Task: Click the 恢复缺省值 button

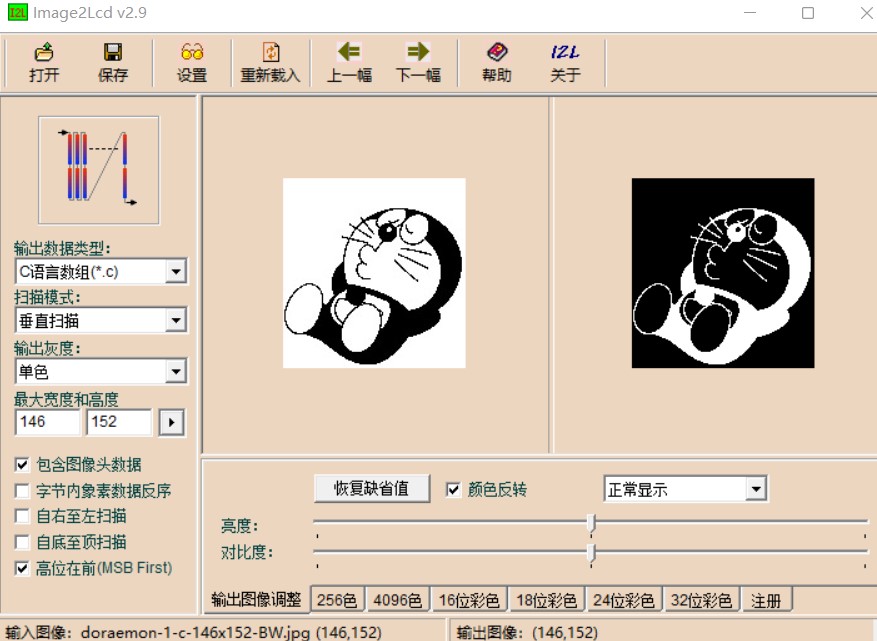Action: click(x=372, y=488)
